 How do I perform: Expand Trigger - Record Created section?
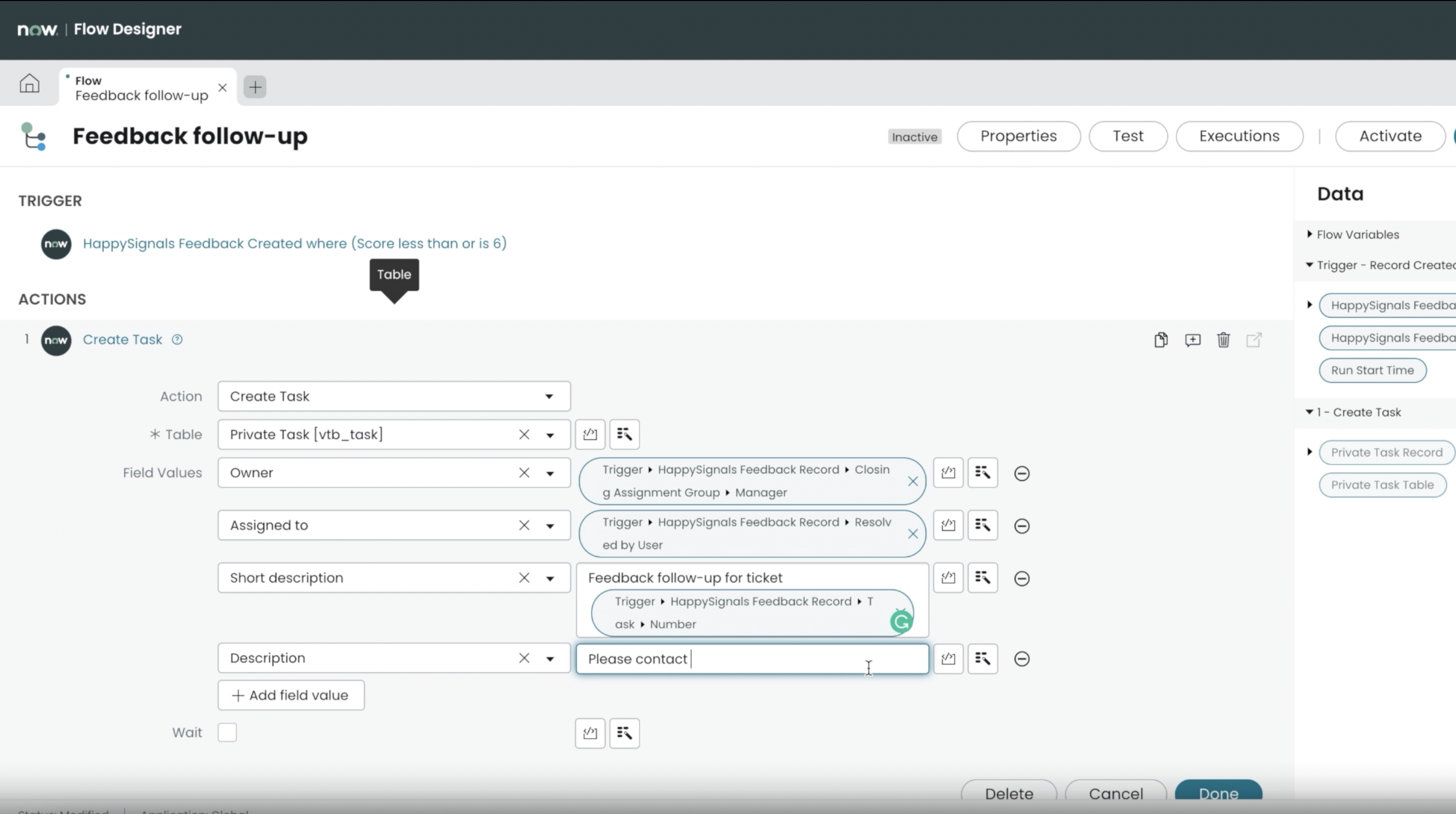coord(1309,265)
